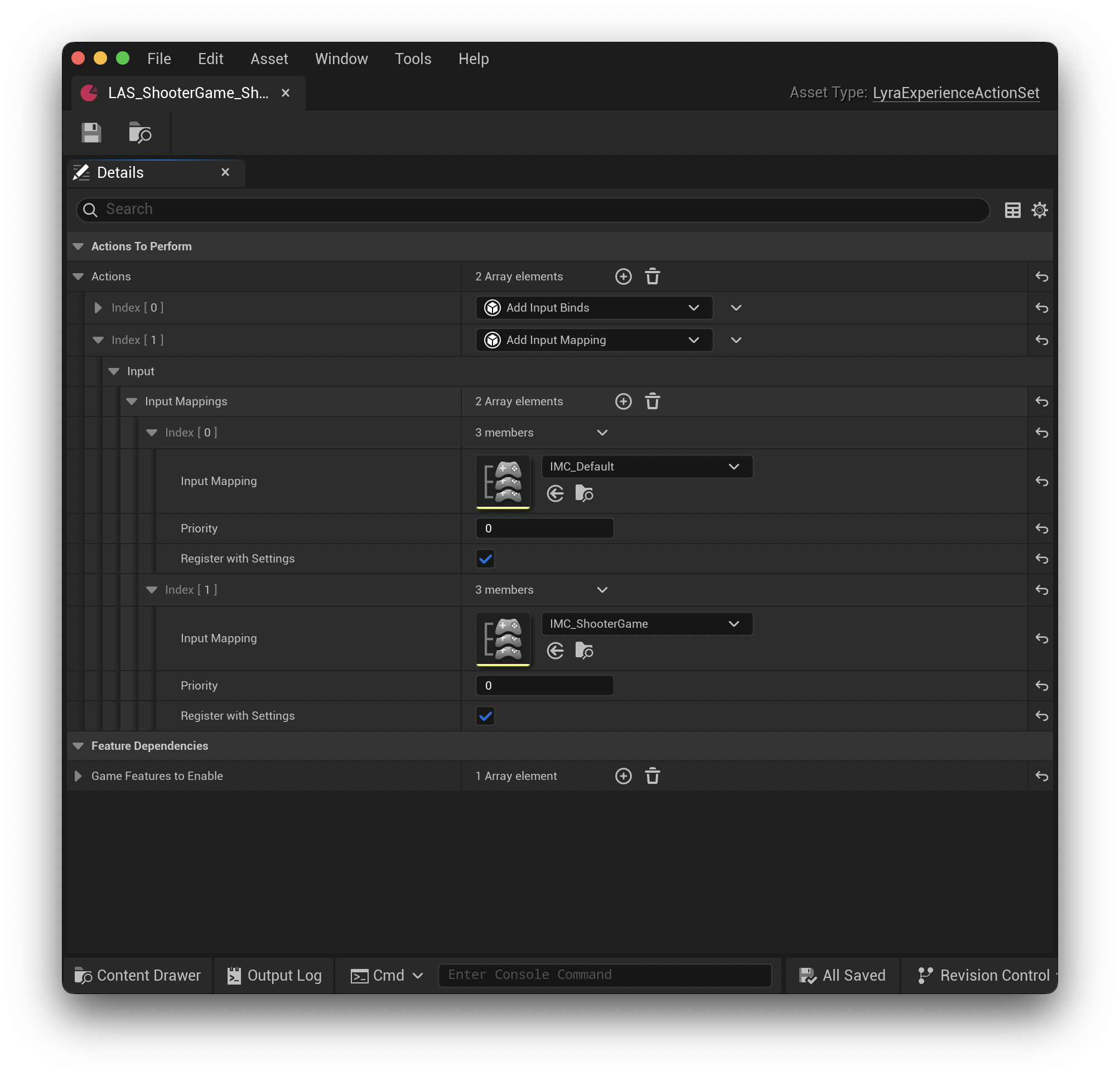Disable Register with Settings for IMC_ShooterGame mapping
Screen dimensions: 1120x1076
coord(485,716)
